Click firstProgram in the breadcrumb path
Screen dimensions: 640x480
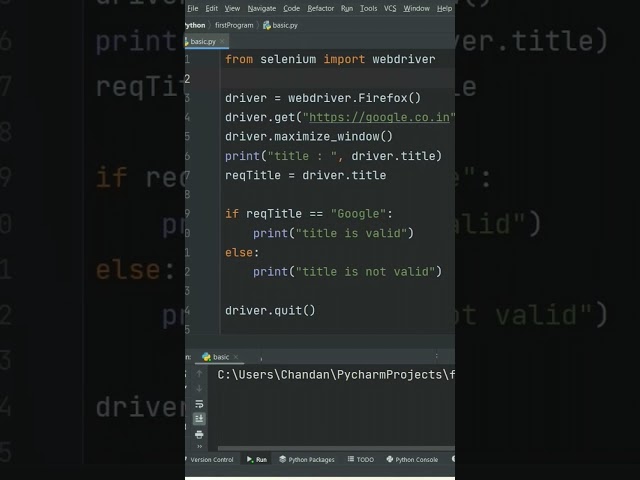click(x=234, y=25)
